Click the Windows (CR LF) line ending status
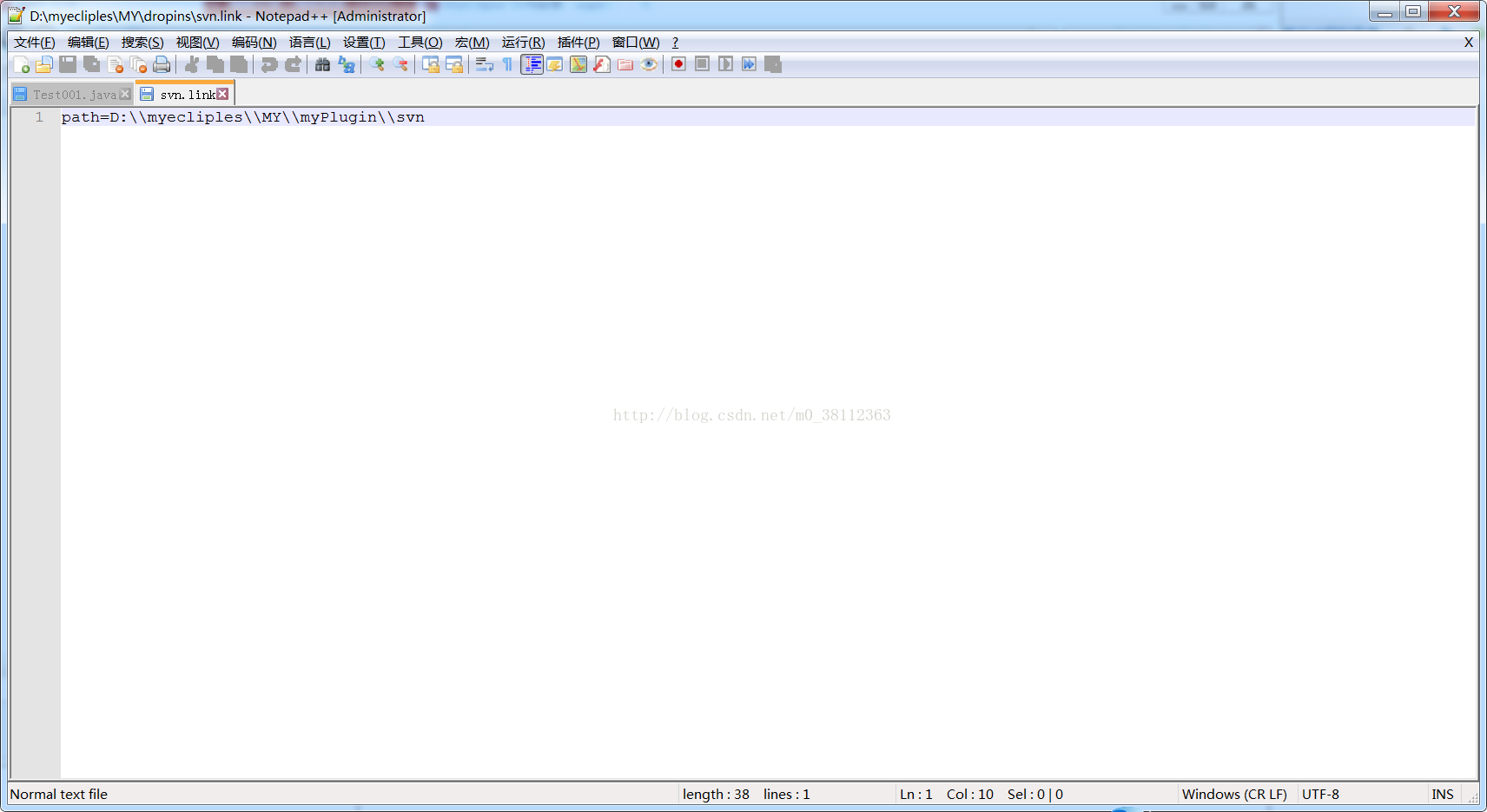 tap(1234, 795)
